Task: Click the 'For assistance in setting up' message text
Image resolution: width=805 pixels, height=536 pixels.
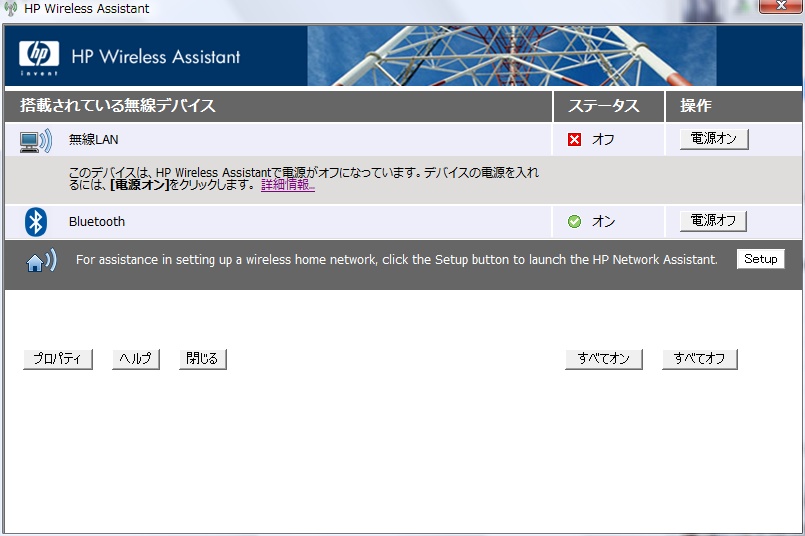Action: click(396, 260)
